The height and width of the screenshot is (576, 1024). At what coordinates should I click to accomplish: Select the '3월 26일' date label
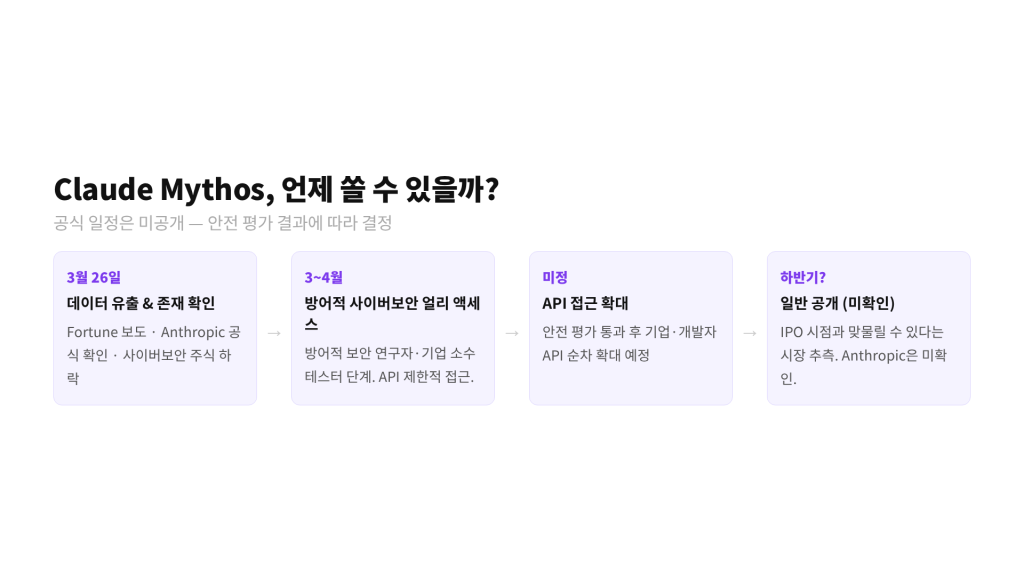tap(93, 277)
